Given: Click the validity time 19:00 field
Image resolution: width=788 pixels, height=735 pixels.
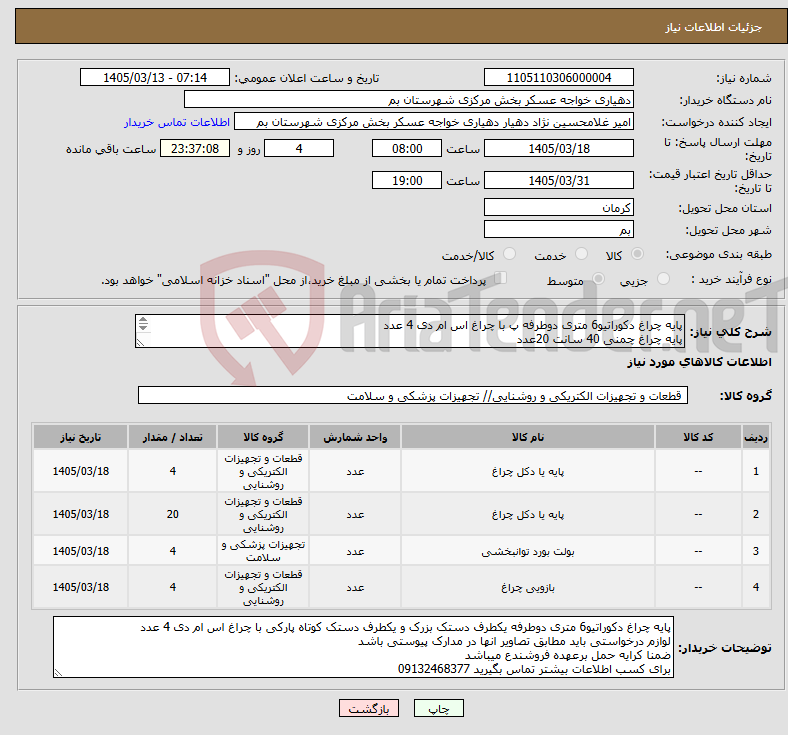Looking at the screenshot, I should pyautogui.click(x=407, y=180).
